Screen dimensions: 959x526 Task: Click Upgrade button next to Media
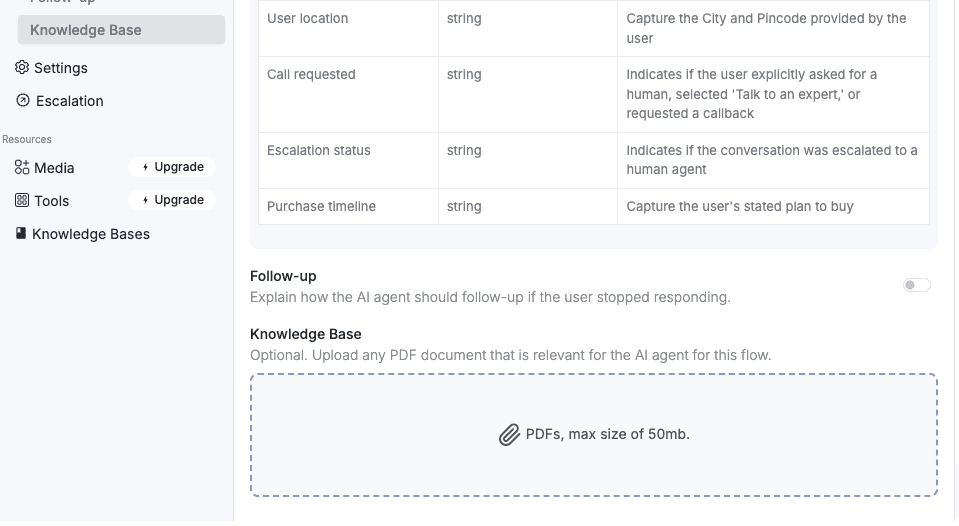[x=172, y=168]
